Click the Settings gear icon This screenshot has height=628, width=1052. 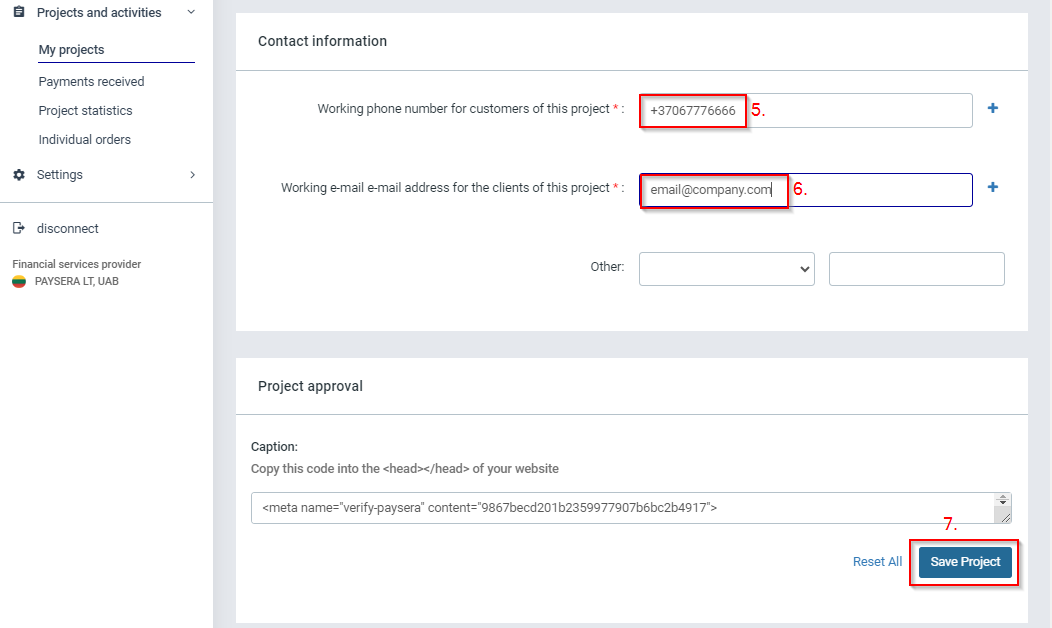click(18, 175)
